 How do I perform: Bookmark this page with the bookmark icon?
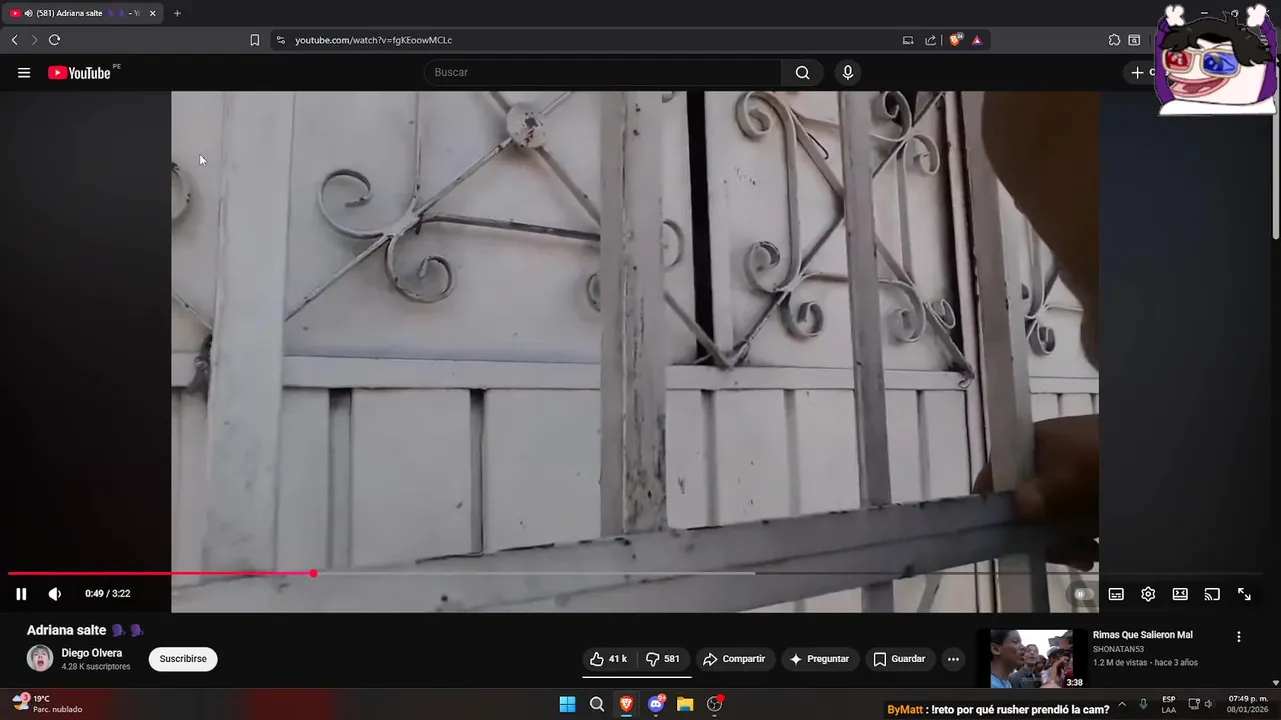pyautogui.click(x=254, y=40)
